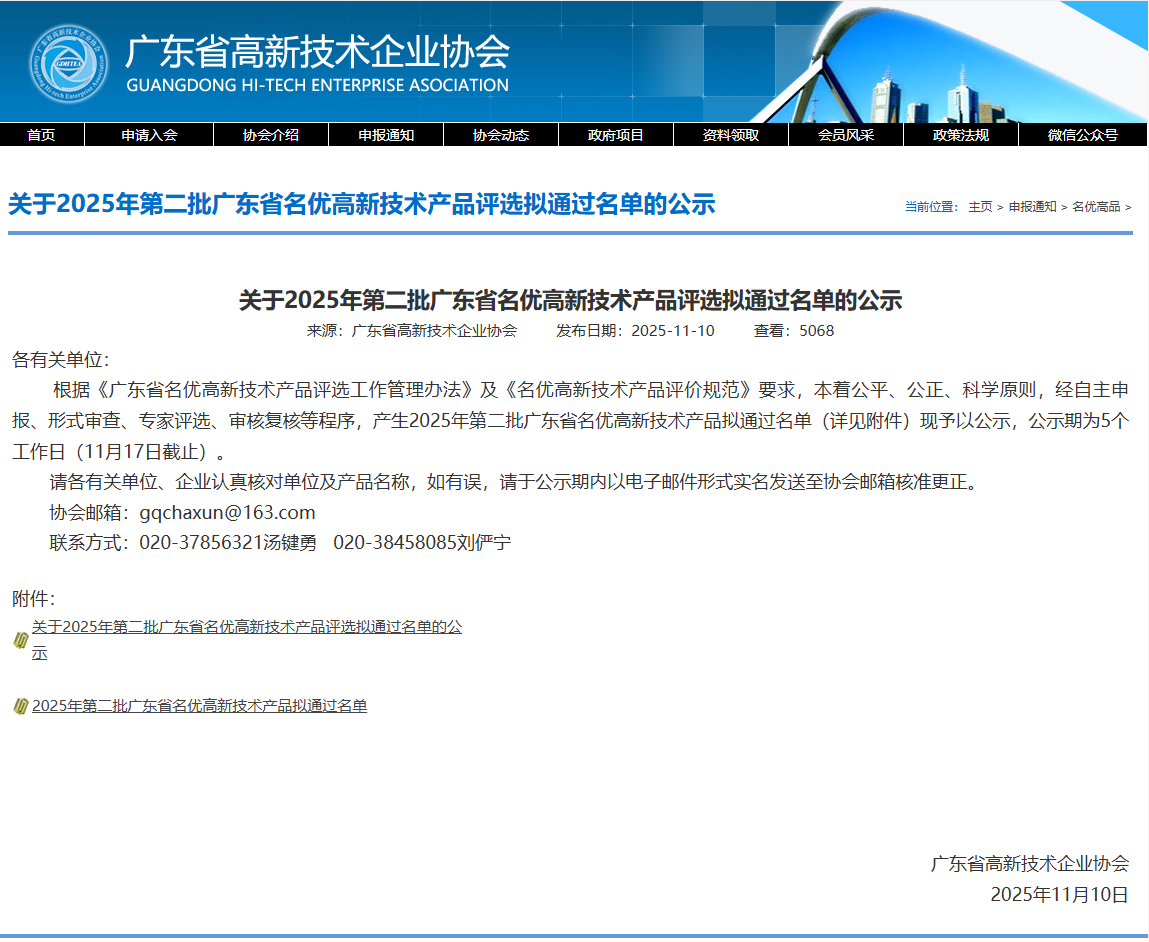1149x942 pixels.
Task: Click the 主页 breadcrumb link
Action: pos(980,207)
